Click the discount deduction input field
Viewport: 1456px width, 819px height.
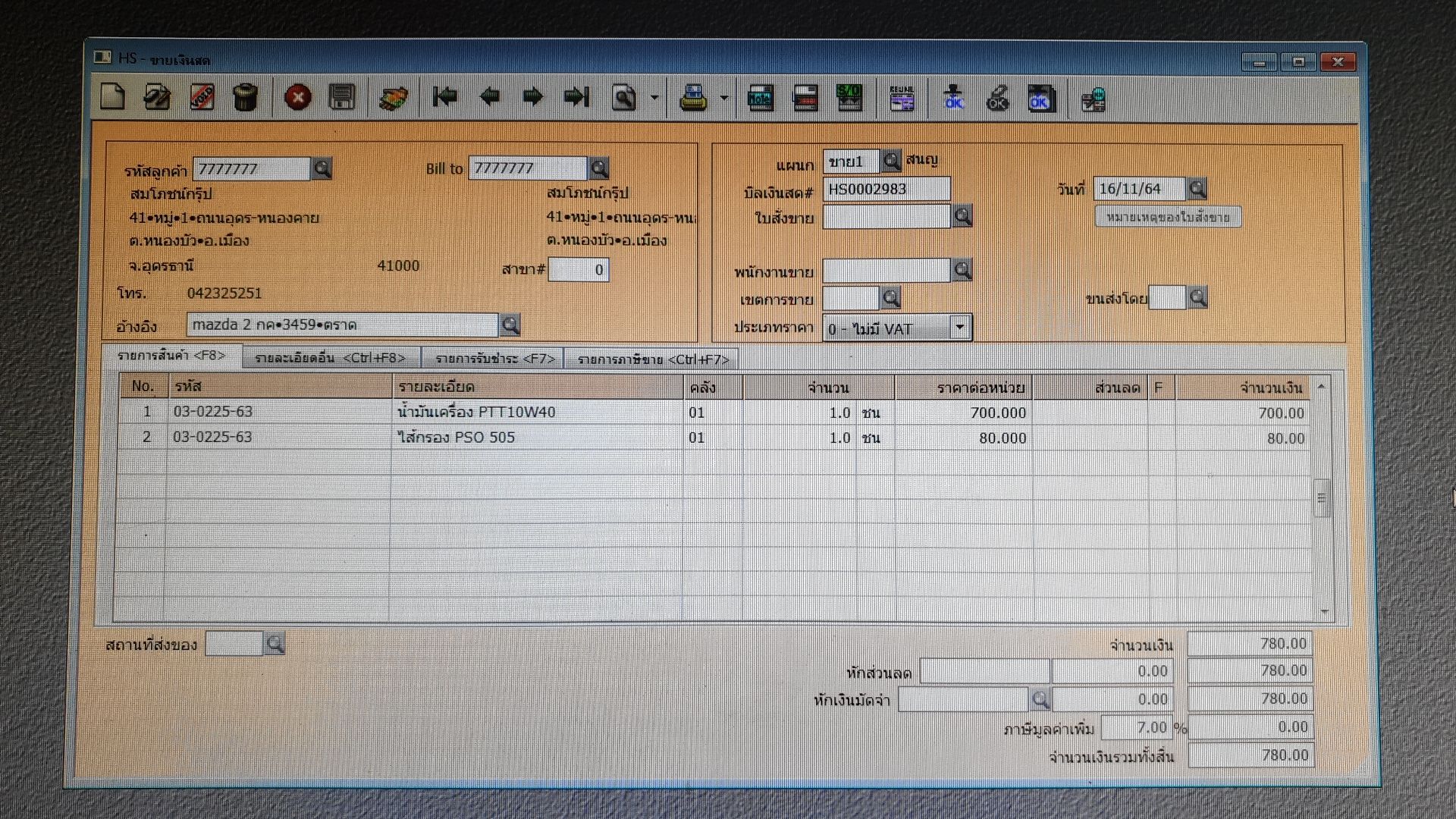coord(984,671)
